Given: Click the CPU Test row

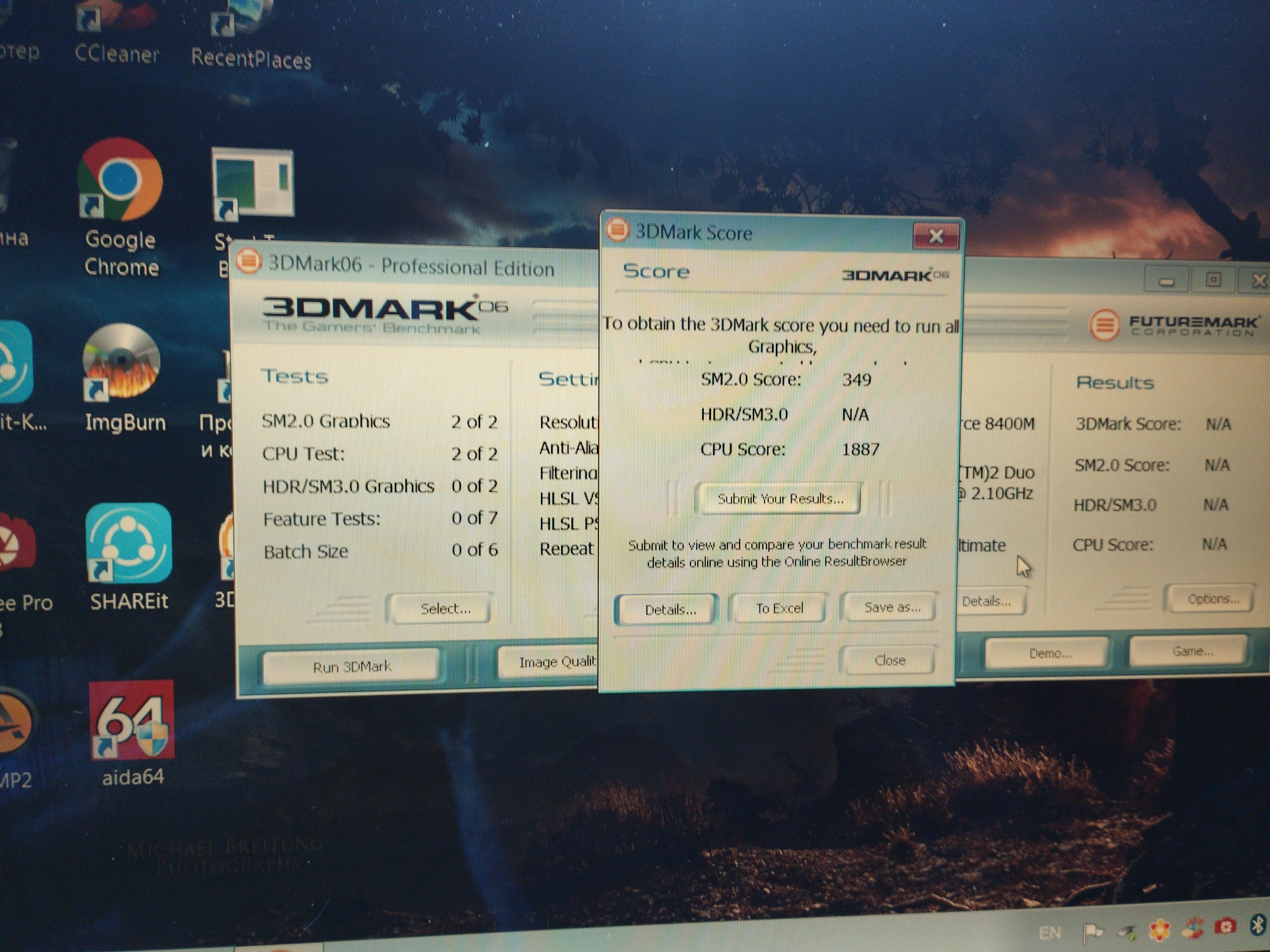Looking at the screenshot, I should pyautogui.click(x=379, y=454).
